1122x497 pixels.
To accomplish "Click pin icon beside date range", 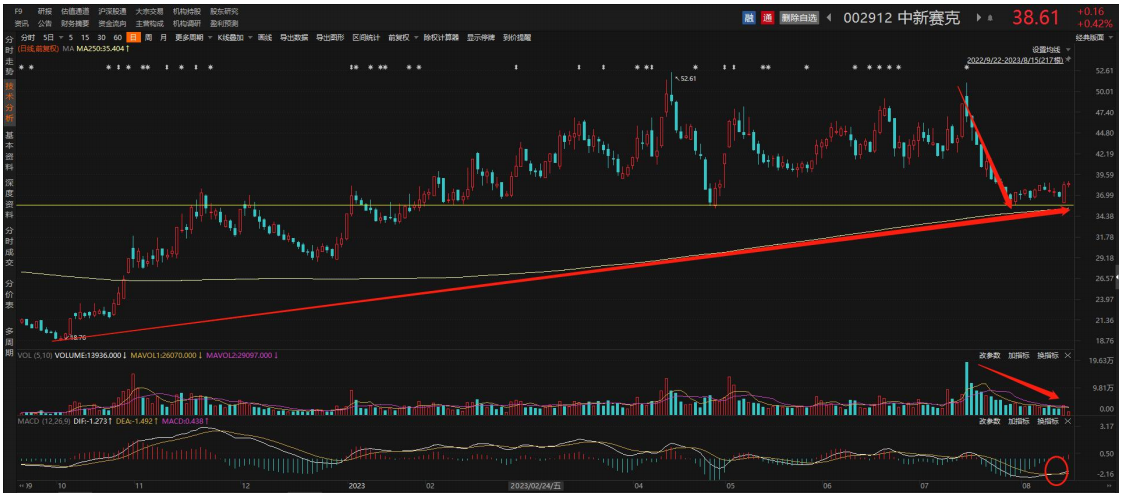I will pyautogui.click(x=1067, y=60).
